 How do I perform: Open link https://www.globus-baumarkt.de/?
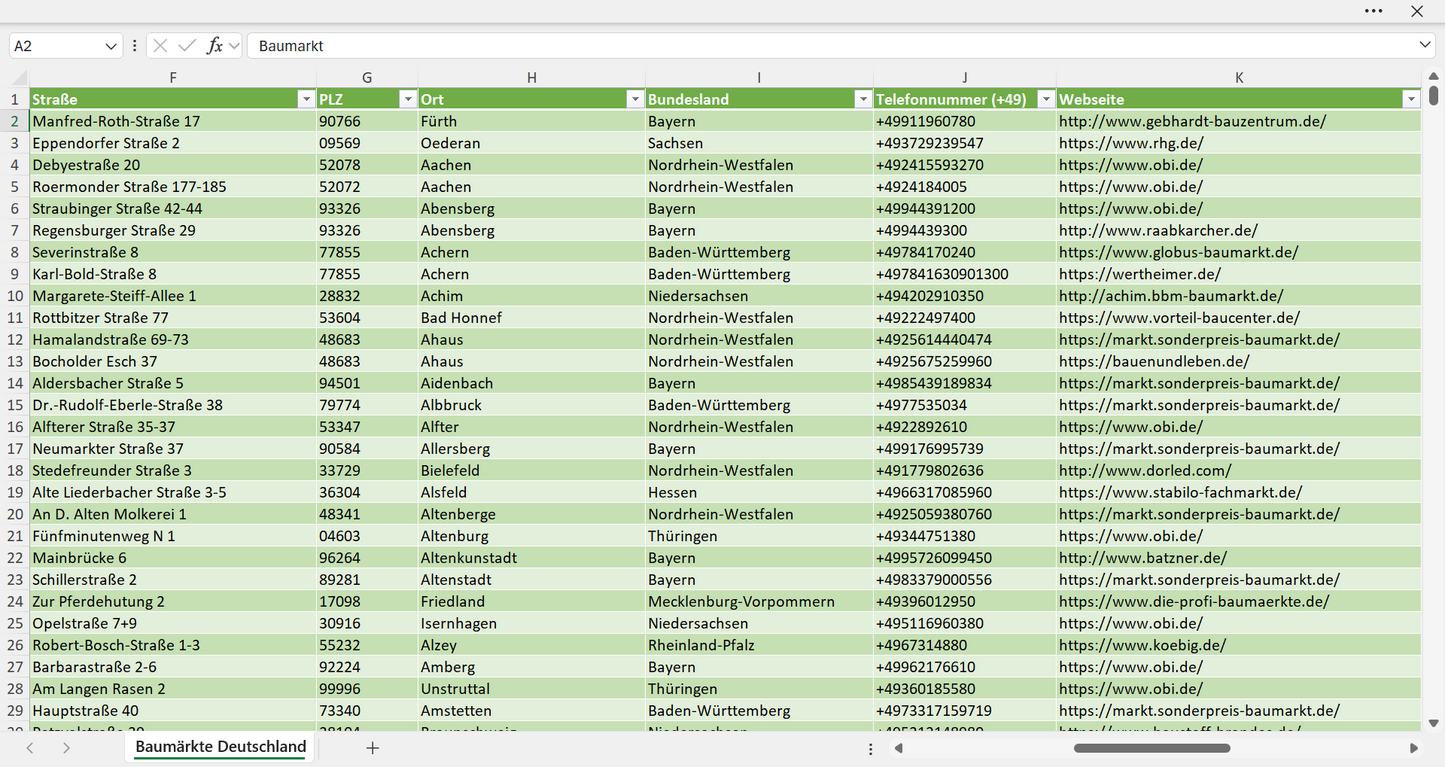(x=1178, y=252)
